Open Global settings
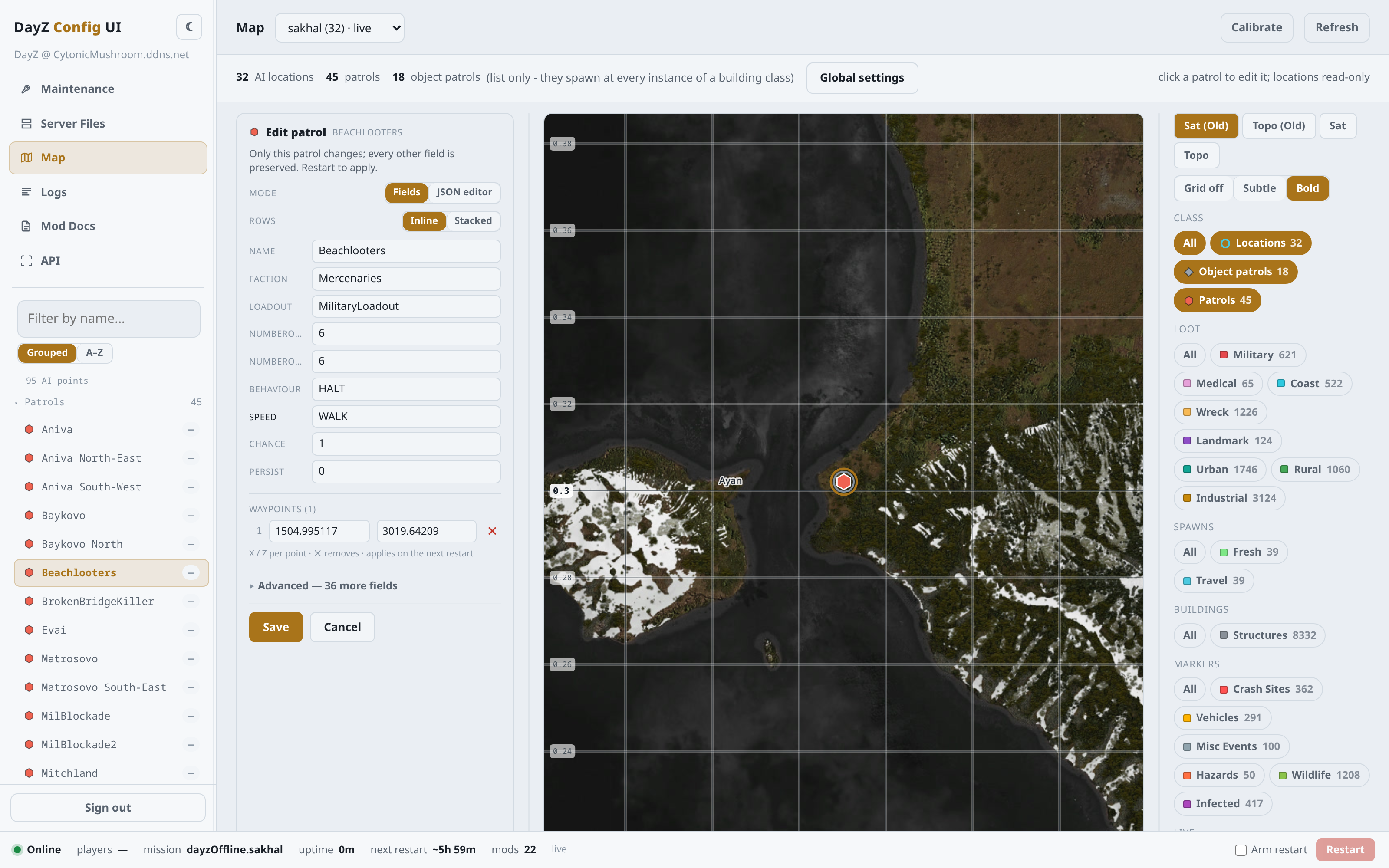1389x868 pixels. coord(862,78)
